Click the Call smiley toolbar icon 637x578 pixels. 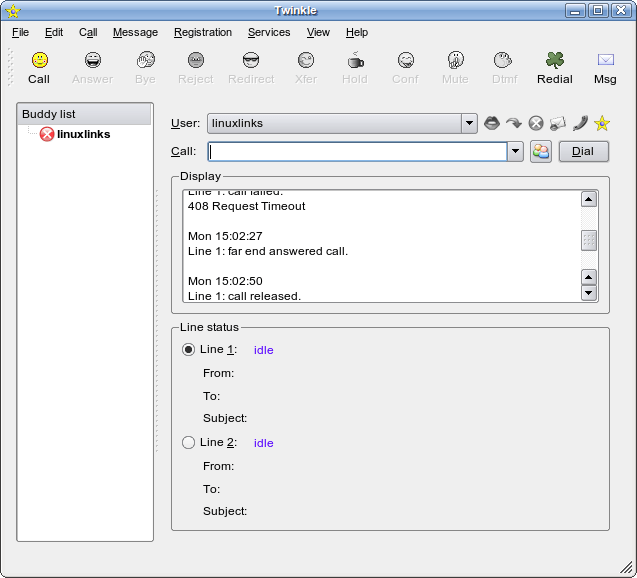coord(40,60)
